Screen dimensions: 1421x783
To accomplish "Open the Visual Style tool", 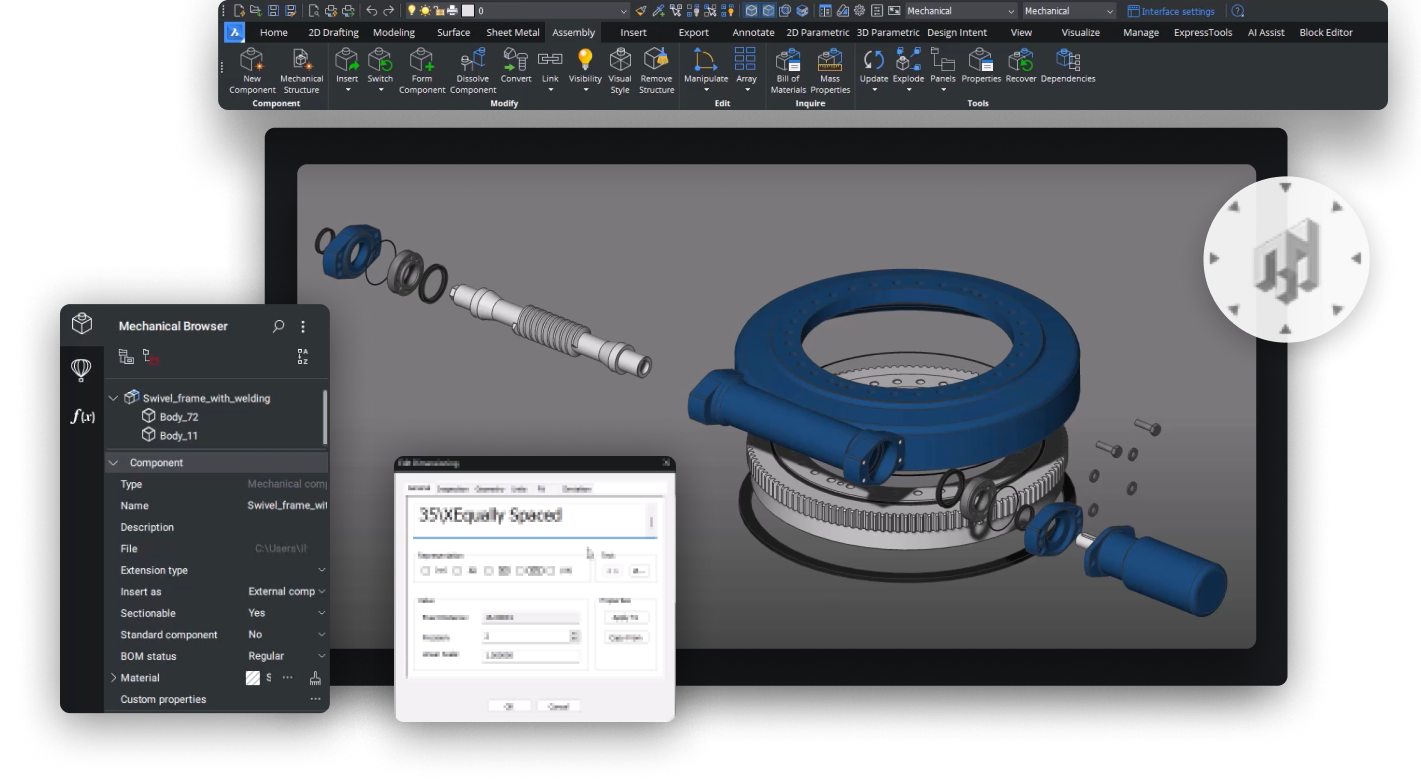I will [x=620, y=70].
